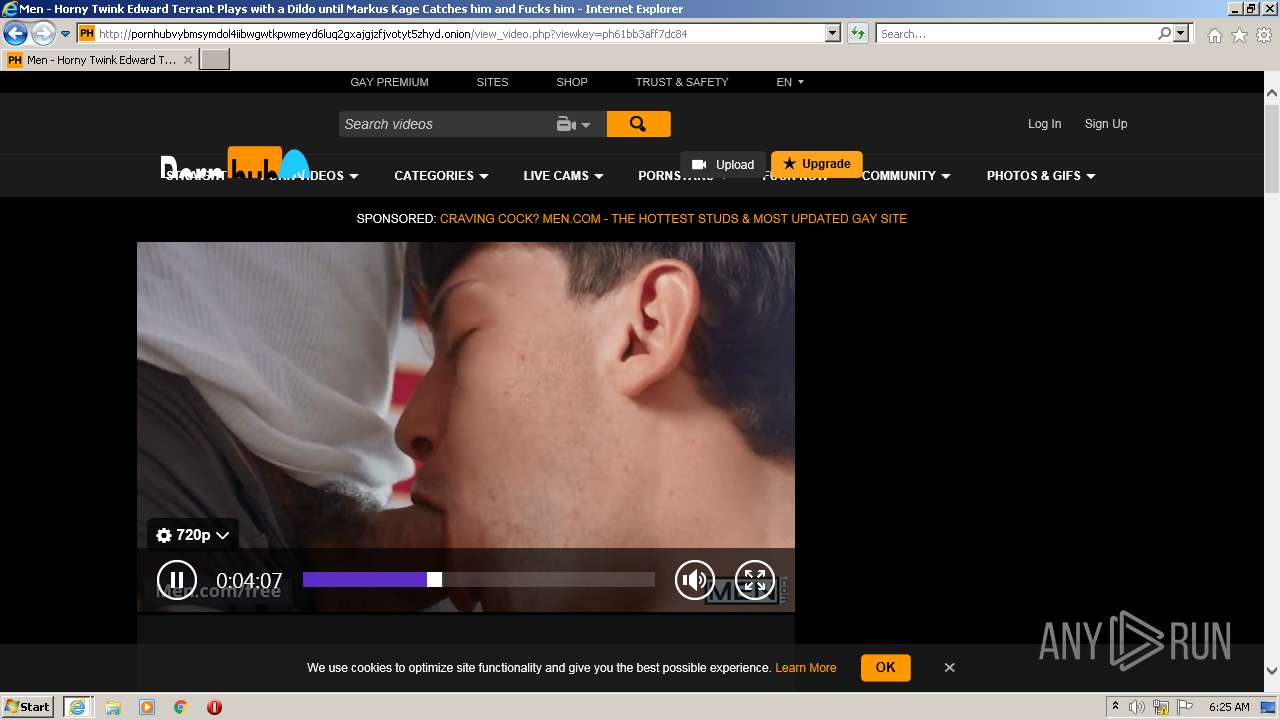The image size is (1280, 720).
Task: Open Windows Explorer folder from taskbar
Action: (113, 707)
